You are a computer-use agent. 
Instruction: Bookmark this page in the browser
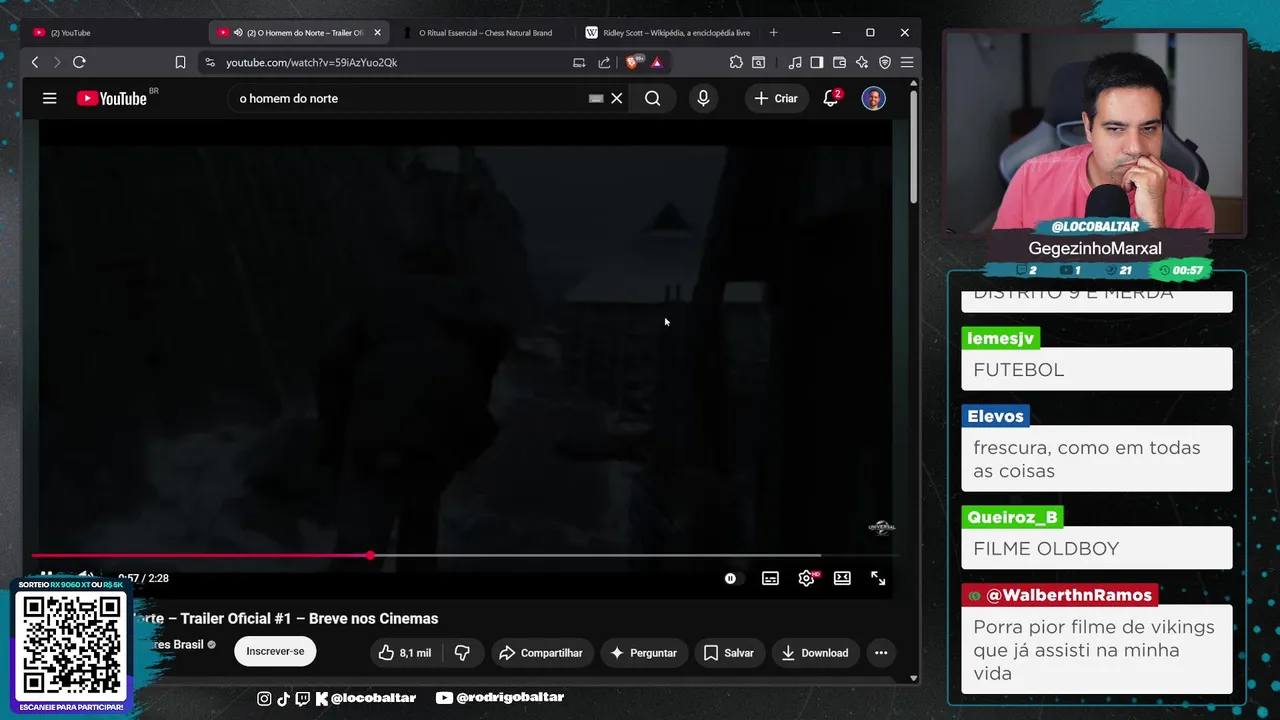180,62
